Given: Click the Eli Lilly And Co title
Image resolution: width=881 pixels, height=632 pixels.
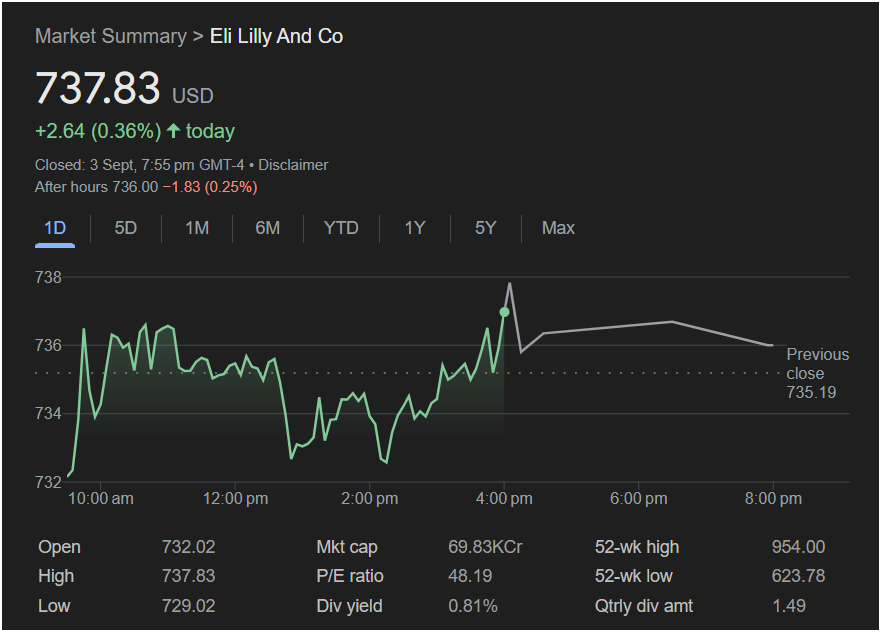Looking at the screenshot, I should 276,36.
